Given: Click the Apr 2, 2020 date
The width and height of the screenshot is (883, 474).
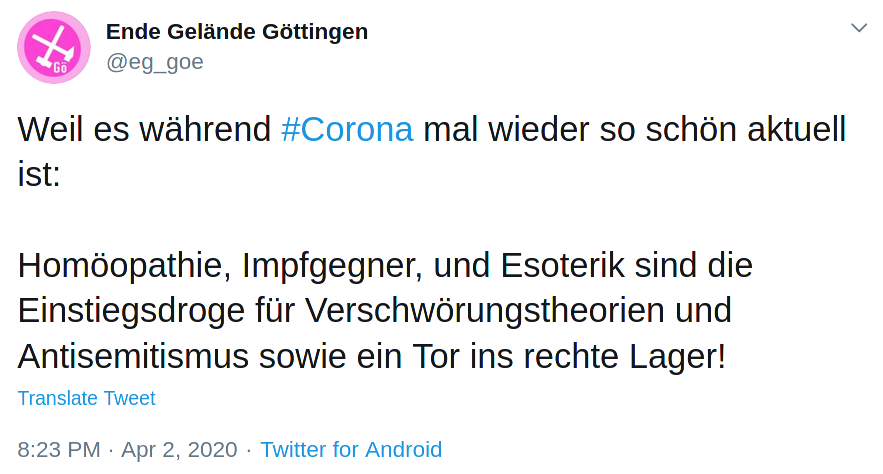Looking at the screenshot, I should (x=179, y=449).
